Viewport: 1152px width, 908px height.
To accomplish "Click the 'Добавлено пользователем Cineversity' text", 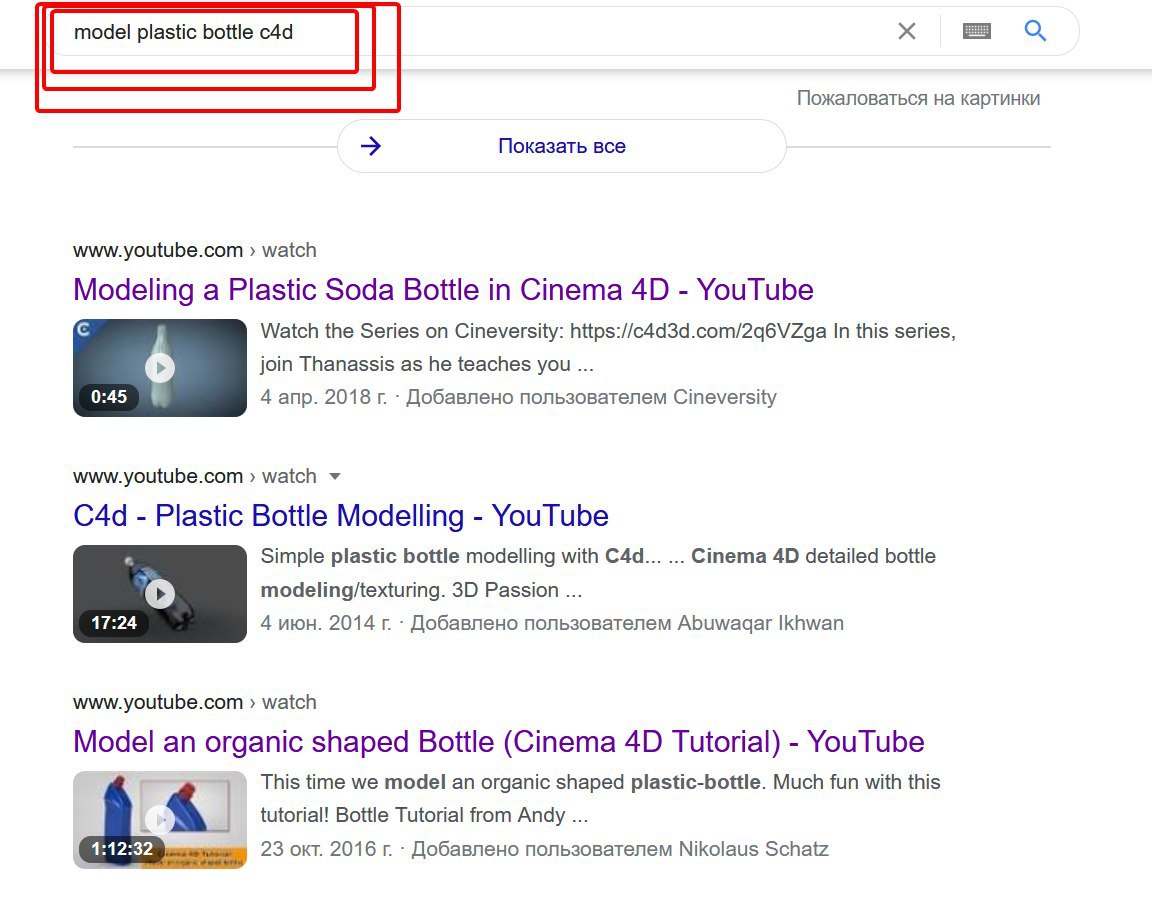I will (591, 397).
